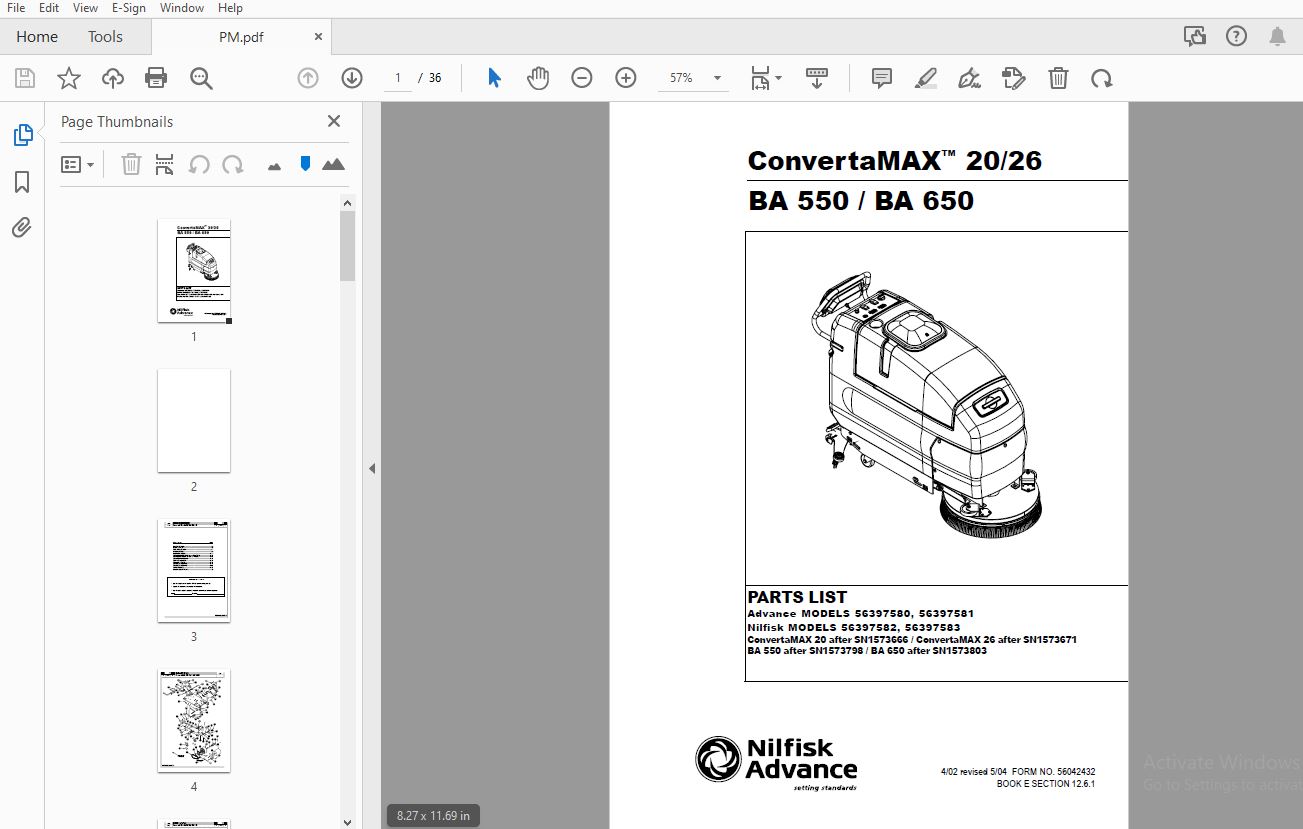The image size is (1303, 829).
Task: Toggle the Page Thumbnails pane icon
Action: pyautogui.click(x=22, y=135)
